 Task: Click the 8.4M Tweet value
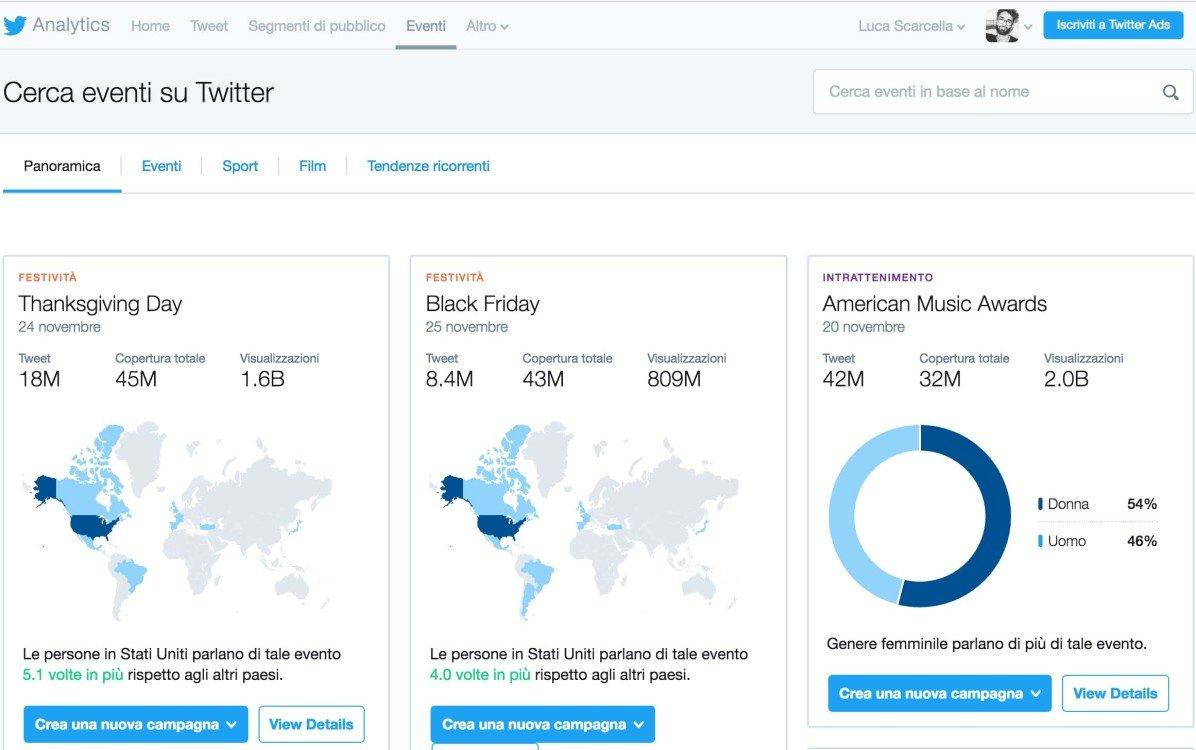pos(449,379)
